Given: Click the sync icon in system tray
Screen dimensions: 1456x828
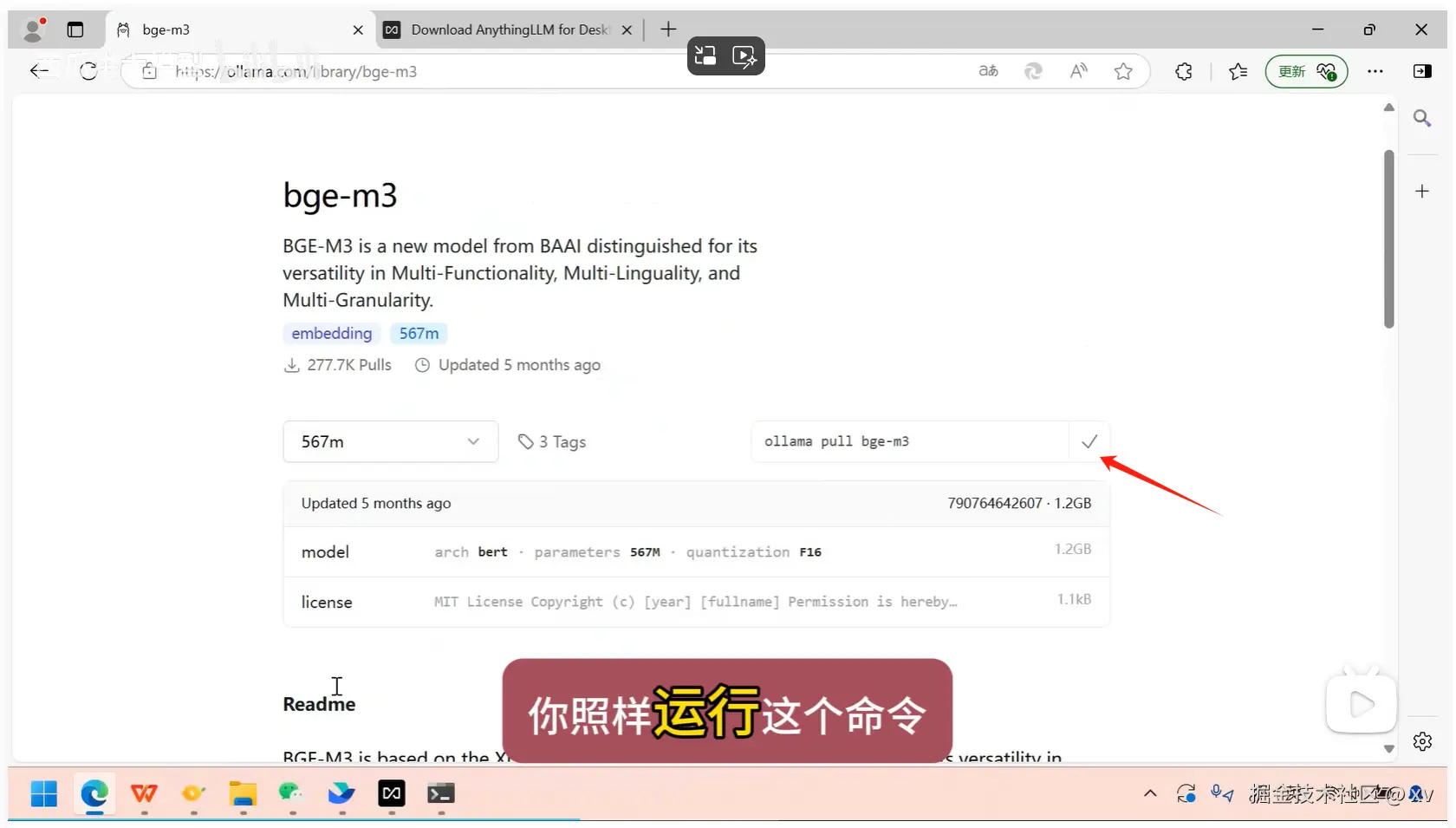Looking at the screenshot, I should [1186, 793].
